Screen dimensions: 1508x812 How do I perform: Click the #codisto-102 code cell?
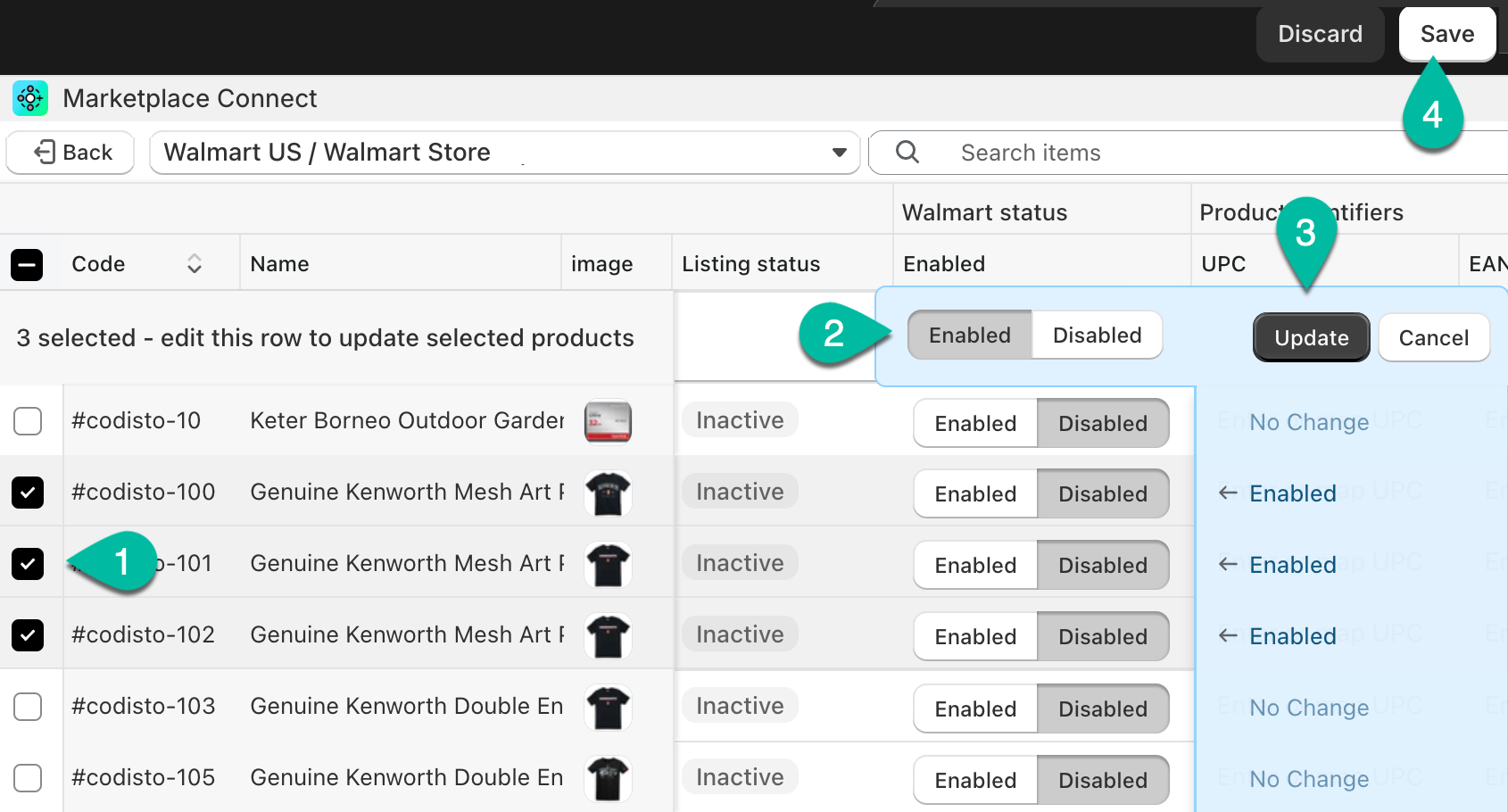(x=143, y=634)
